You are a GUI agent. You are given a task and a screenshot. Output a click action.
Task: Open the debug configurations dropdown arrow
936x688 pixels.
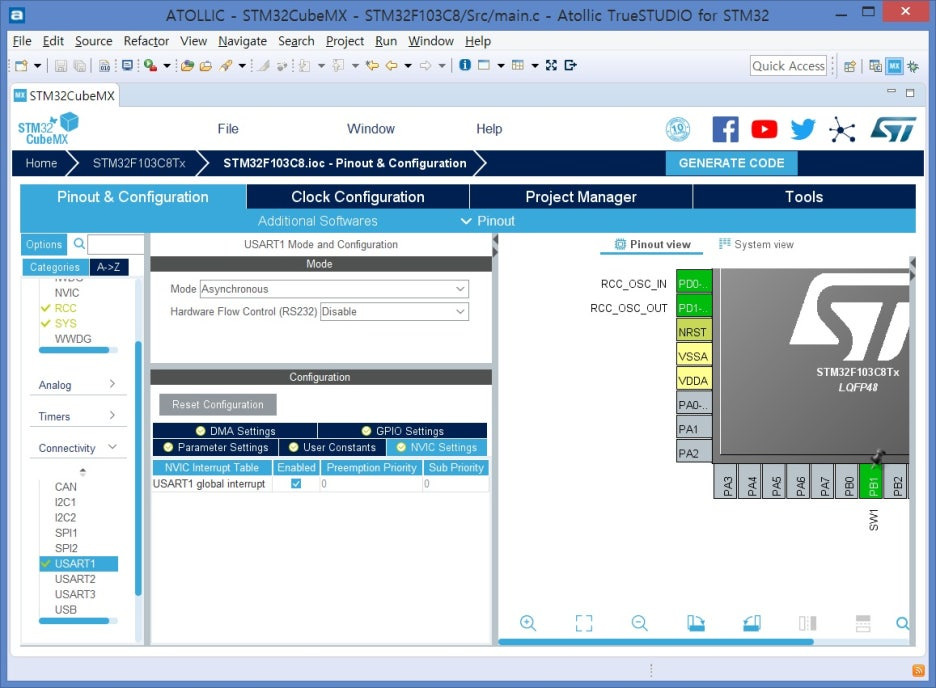(x=167, y=66)
